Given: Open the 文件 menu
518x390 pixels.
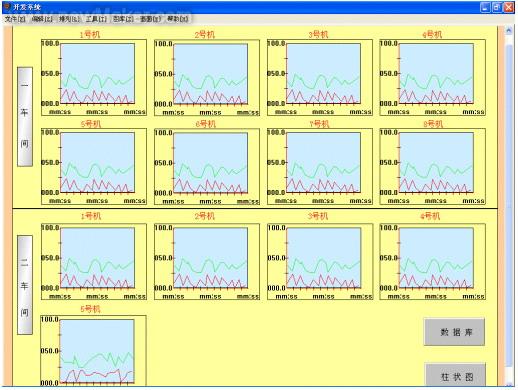Looking at the screenshot, I should pyautogui.click(x=15, y=19).
